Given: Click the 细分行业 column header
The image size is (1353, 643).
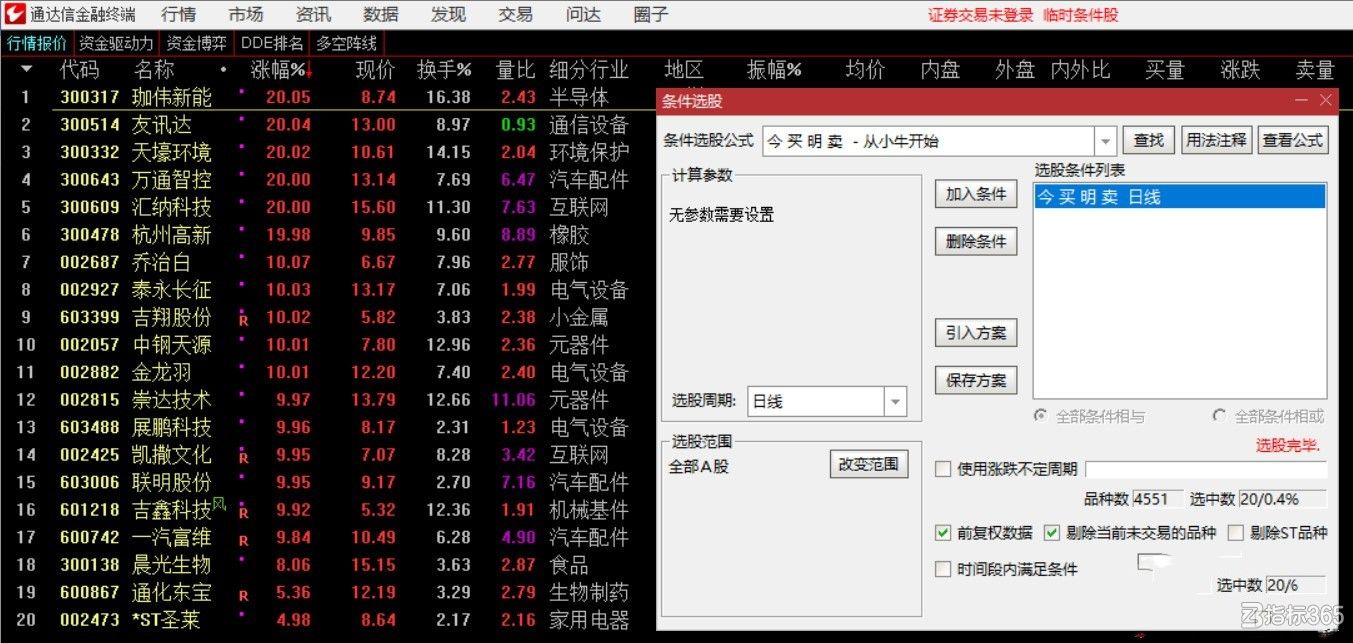Looking at the screenshot, I should pos(589,70).
